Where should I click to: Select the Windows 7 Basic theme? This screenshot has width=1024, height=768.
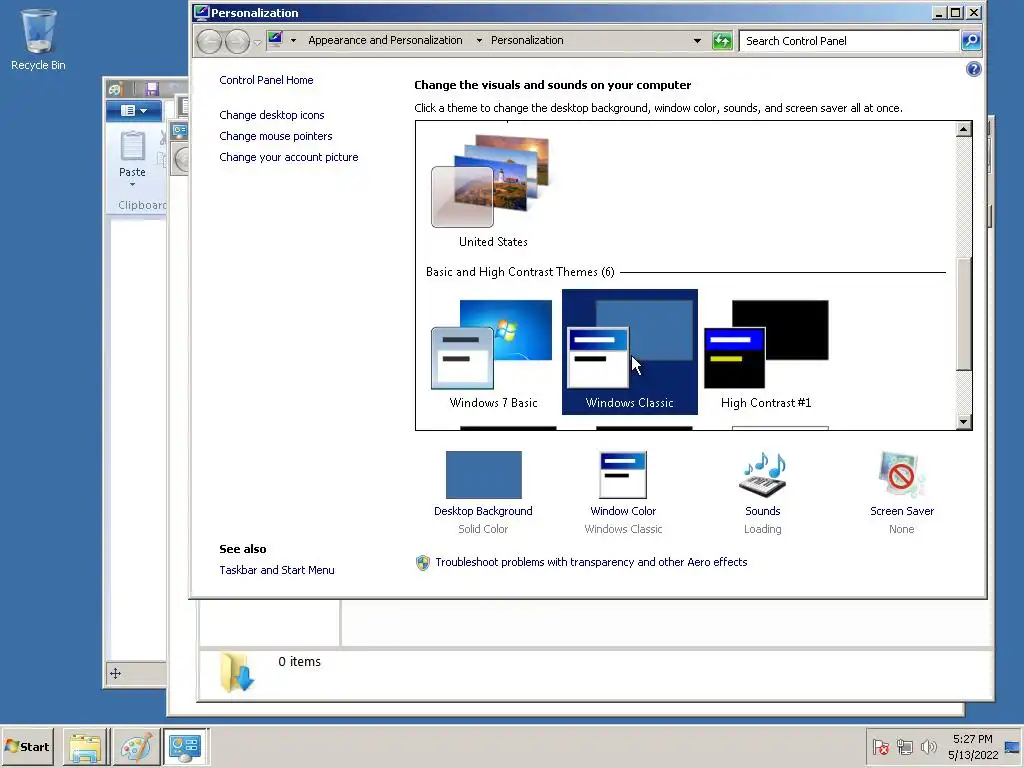click(x=493, y=353)
